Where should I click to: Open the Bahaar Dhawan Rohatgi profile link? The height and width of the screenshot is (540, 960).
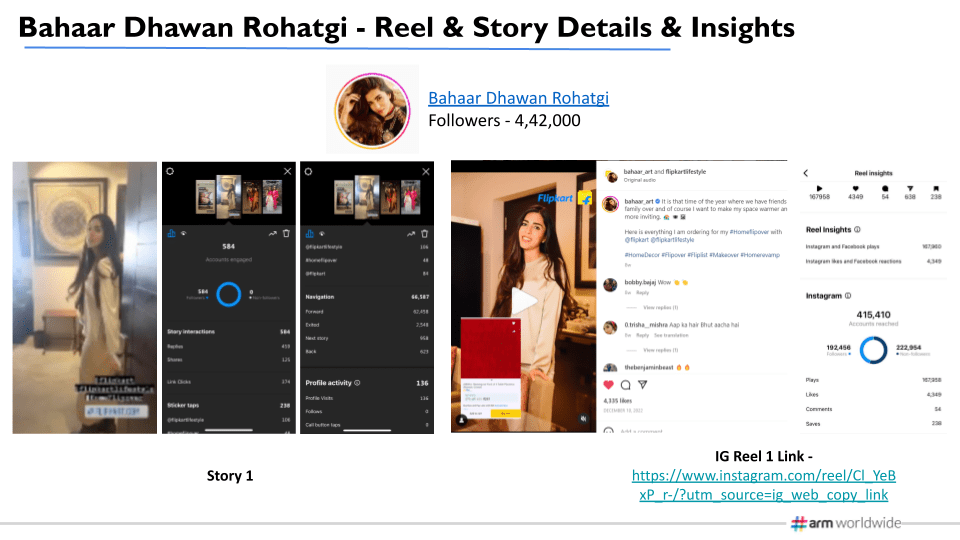click(x=518, y=98)
